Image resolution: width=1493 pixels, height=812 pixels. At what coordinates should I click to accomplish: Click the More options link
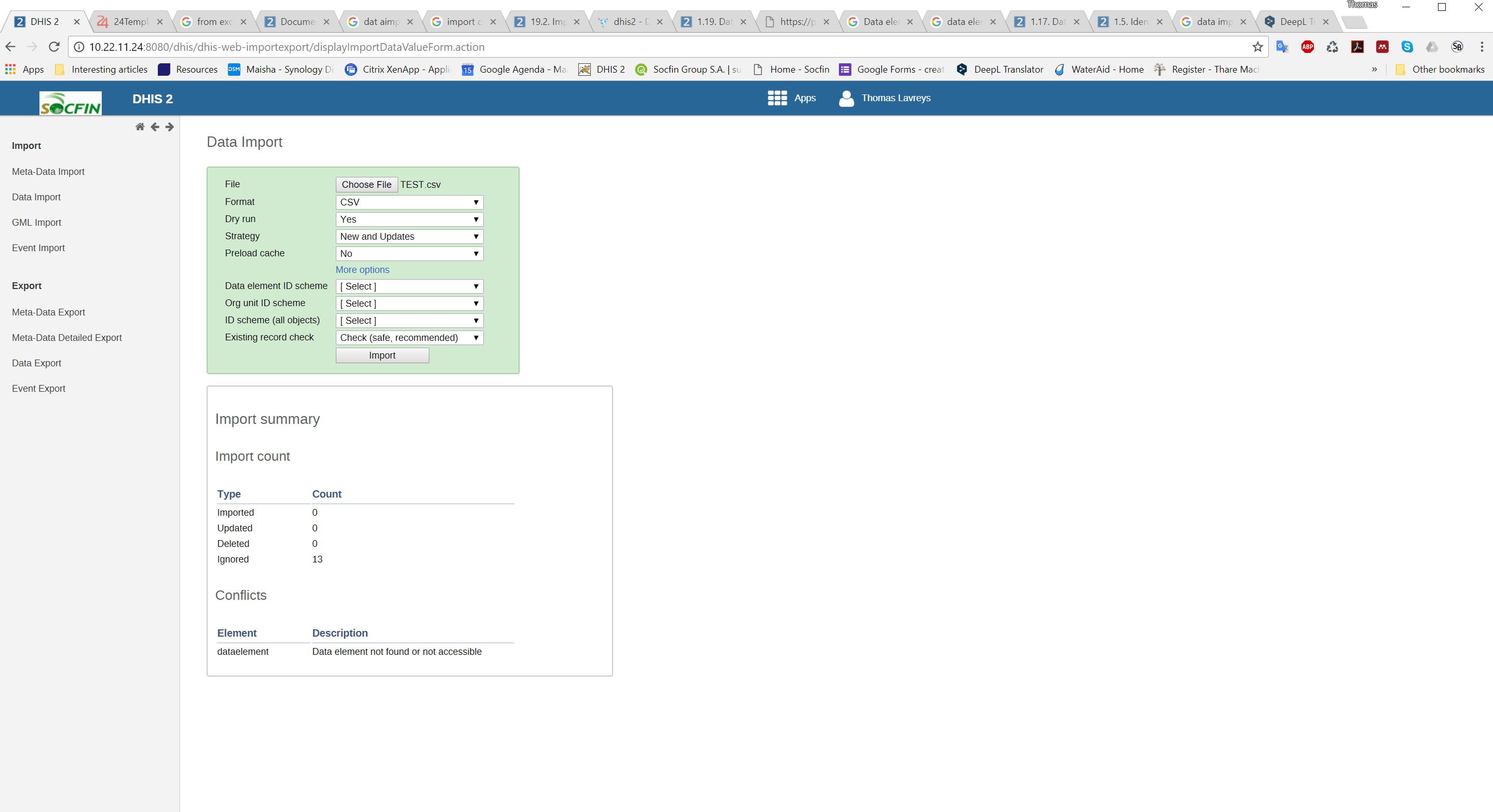(x=362, y=270)
